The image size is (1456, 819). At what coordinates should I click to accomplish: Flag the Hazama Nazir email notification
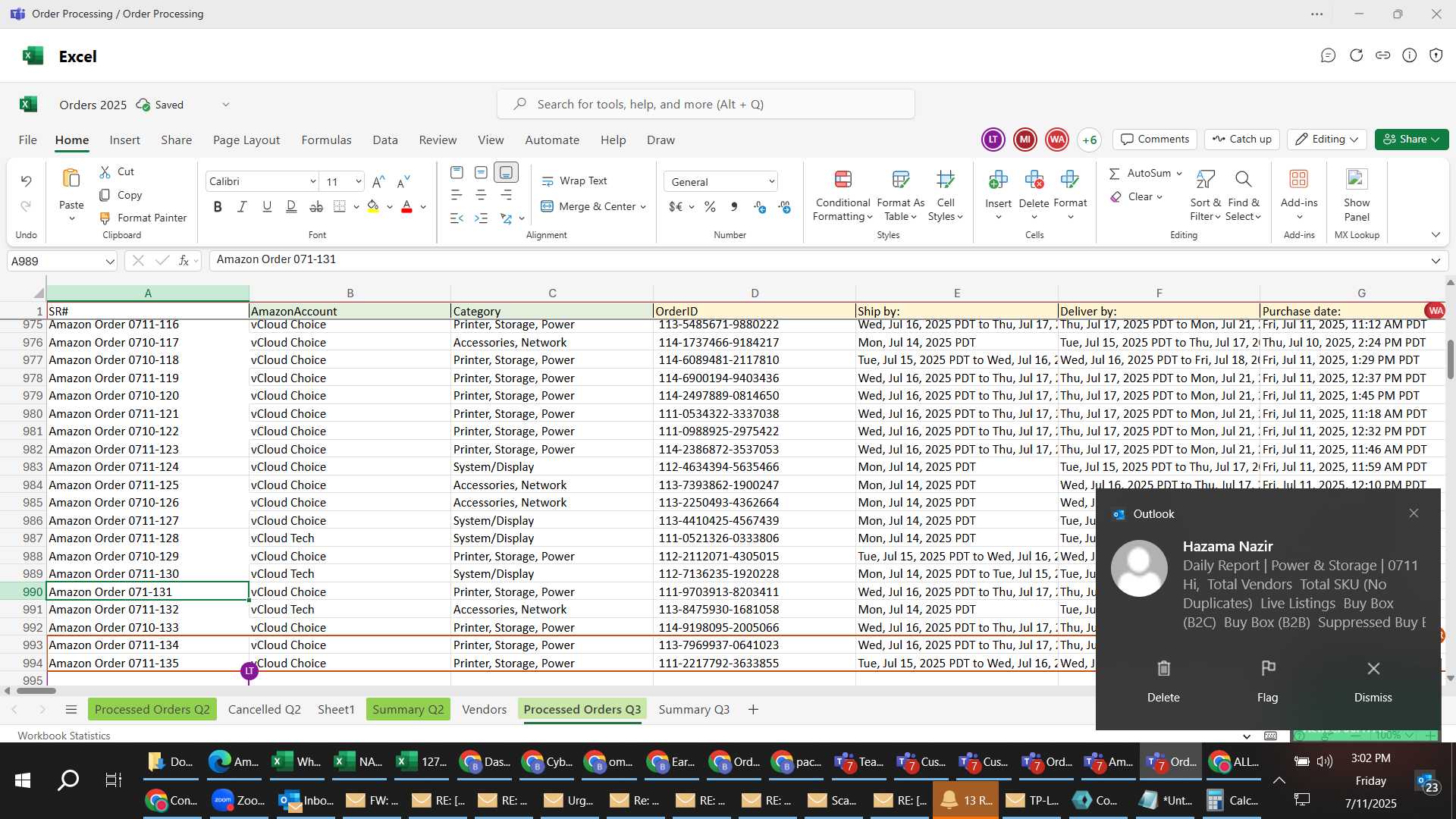pos(1267,680)
